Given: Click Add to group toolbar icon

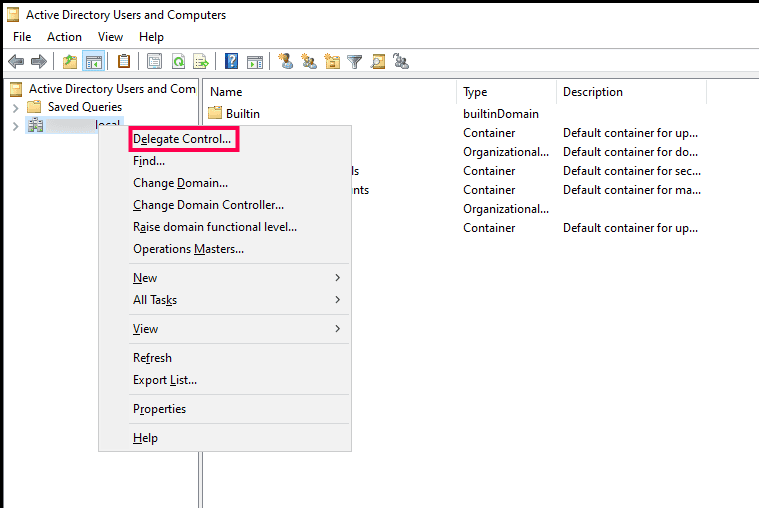Looking at the screenshot, I should (401, 62).
